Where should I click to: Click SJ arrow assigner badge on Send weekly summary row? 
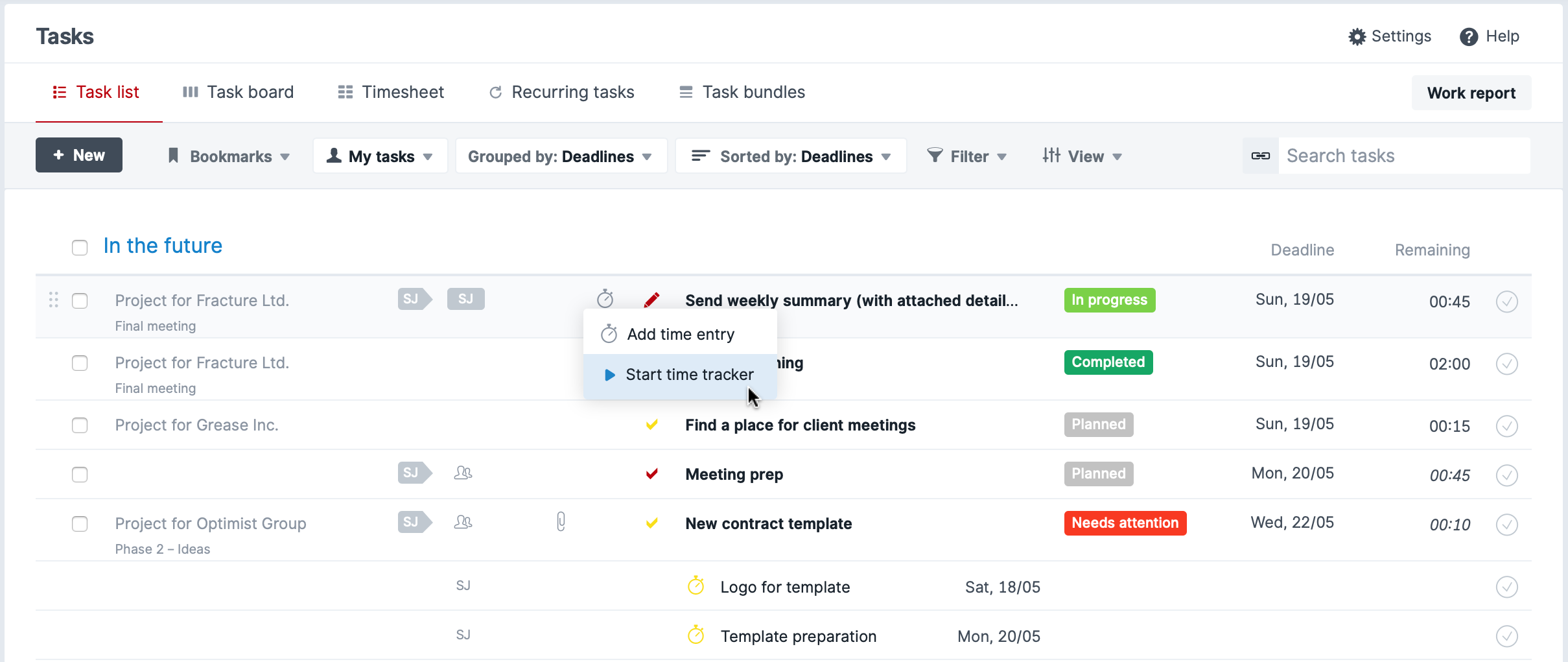[415, 299]
